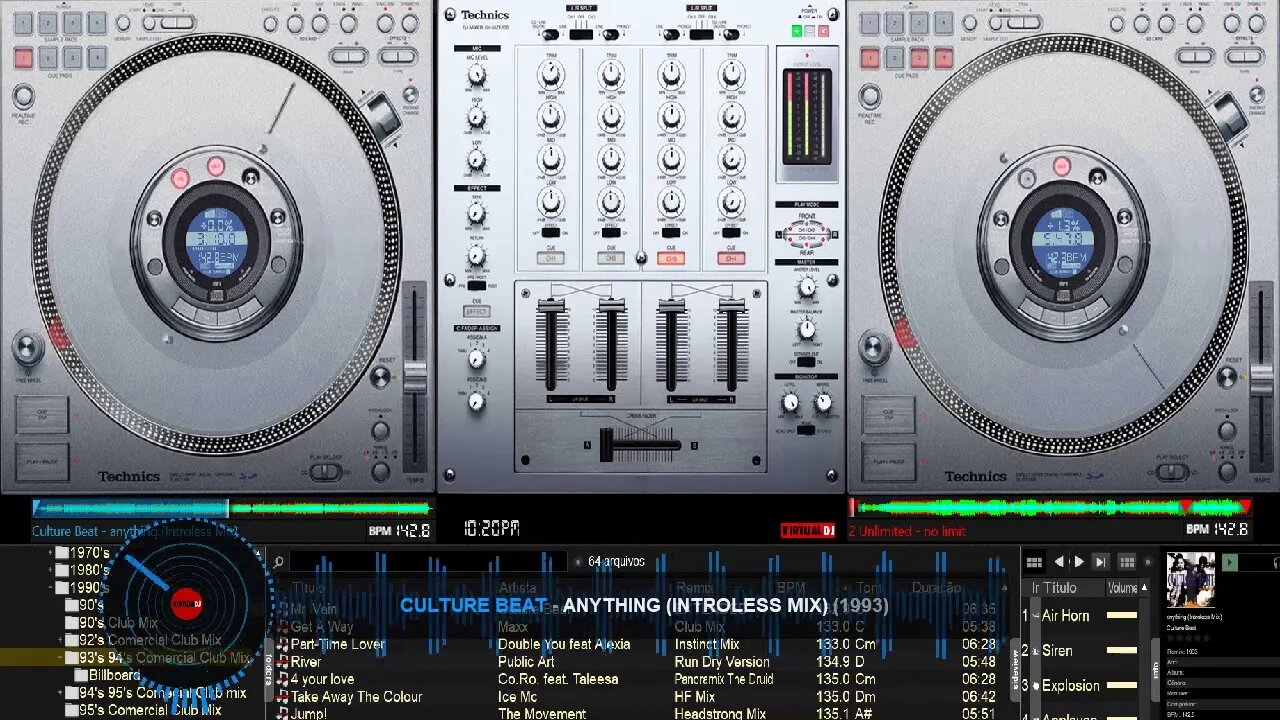The height and width of the screenshot is (720, 1280).
Task: Toggle CUE for channel CH3
Action: coord(672,258)
